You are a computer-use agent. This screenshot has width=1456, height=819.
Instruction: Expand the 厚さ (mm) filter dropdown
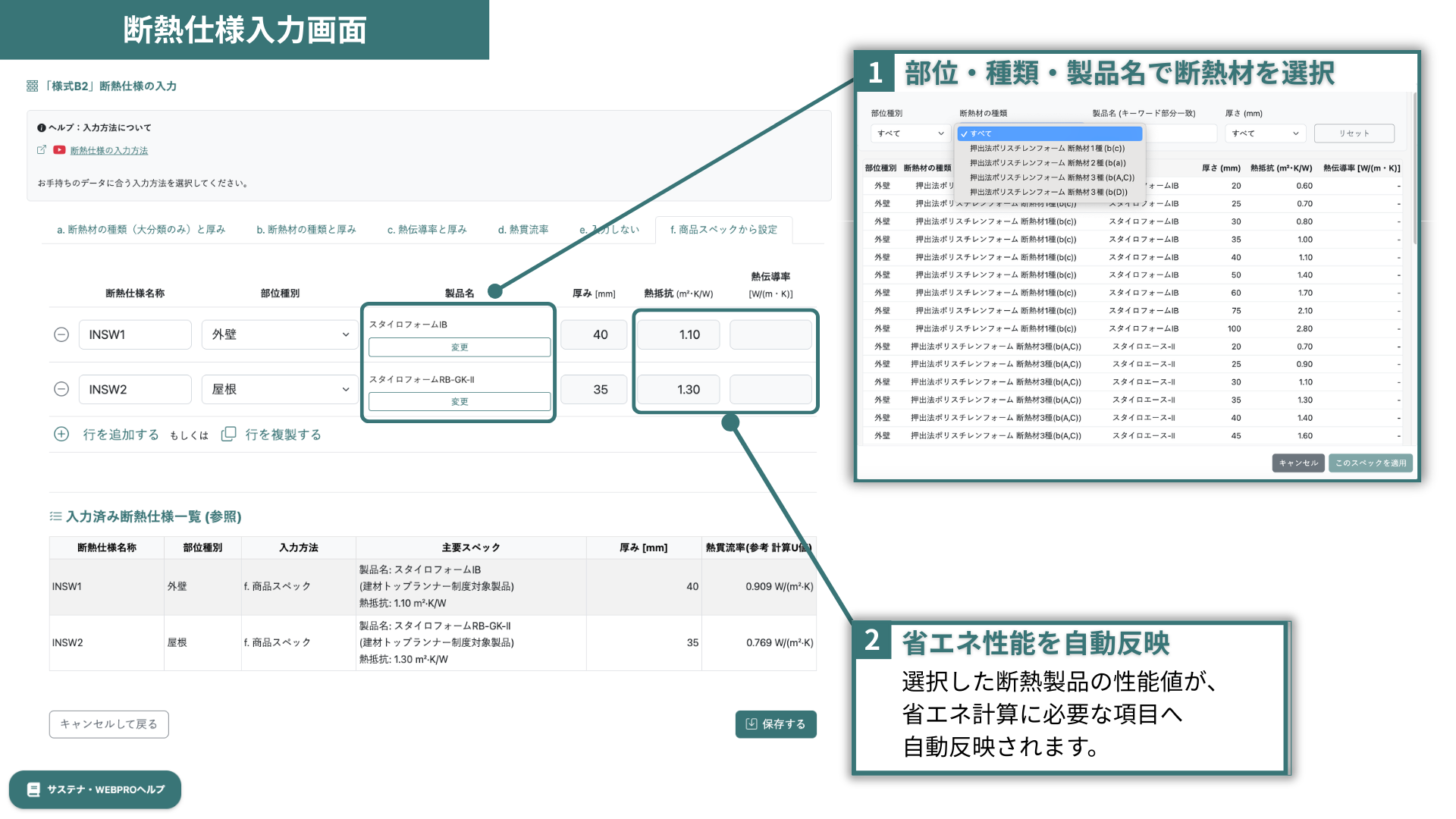(1265, 133)
